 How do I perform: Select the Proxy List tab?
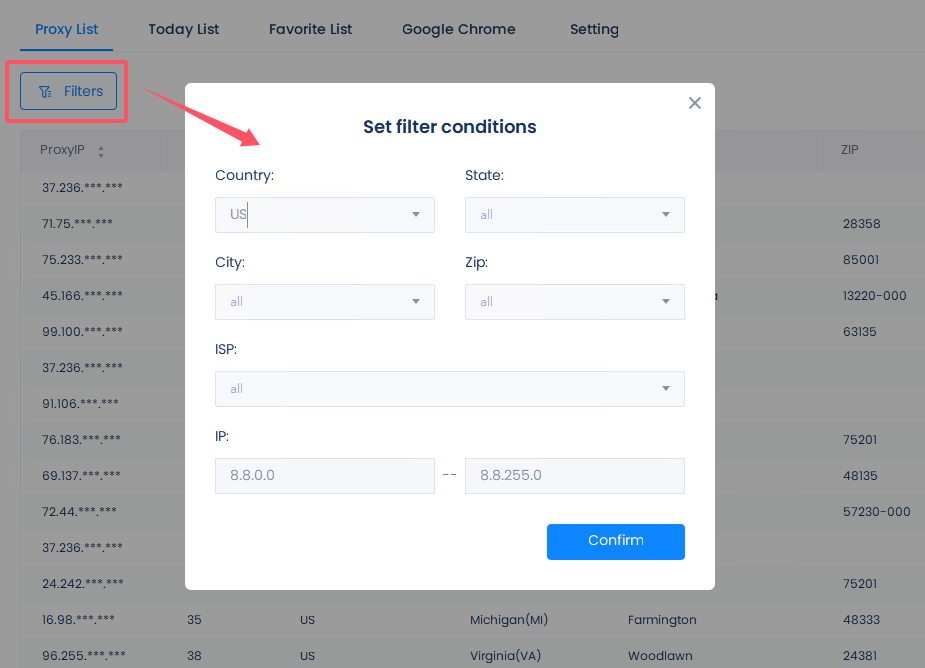[x=67, y=29]
